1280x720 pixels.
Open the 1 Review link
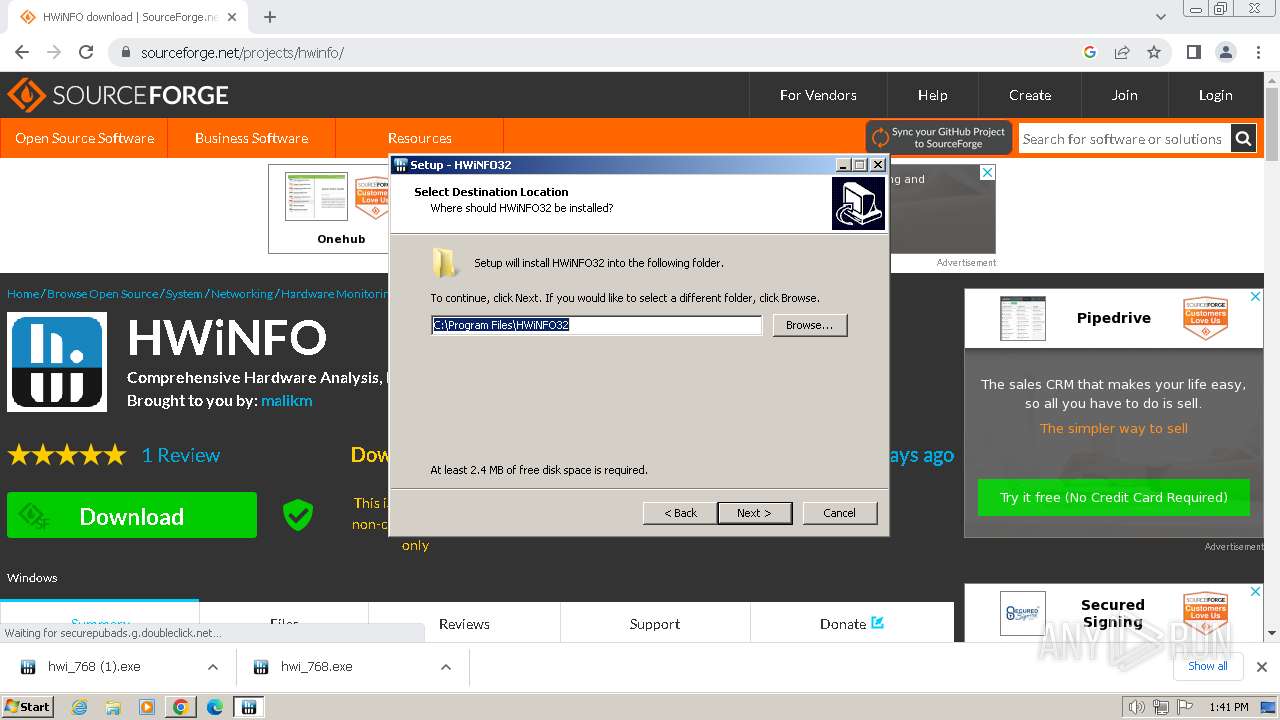(x=181, y=455)
